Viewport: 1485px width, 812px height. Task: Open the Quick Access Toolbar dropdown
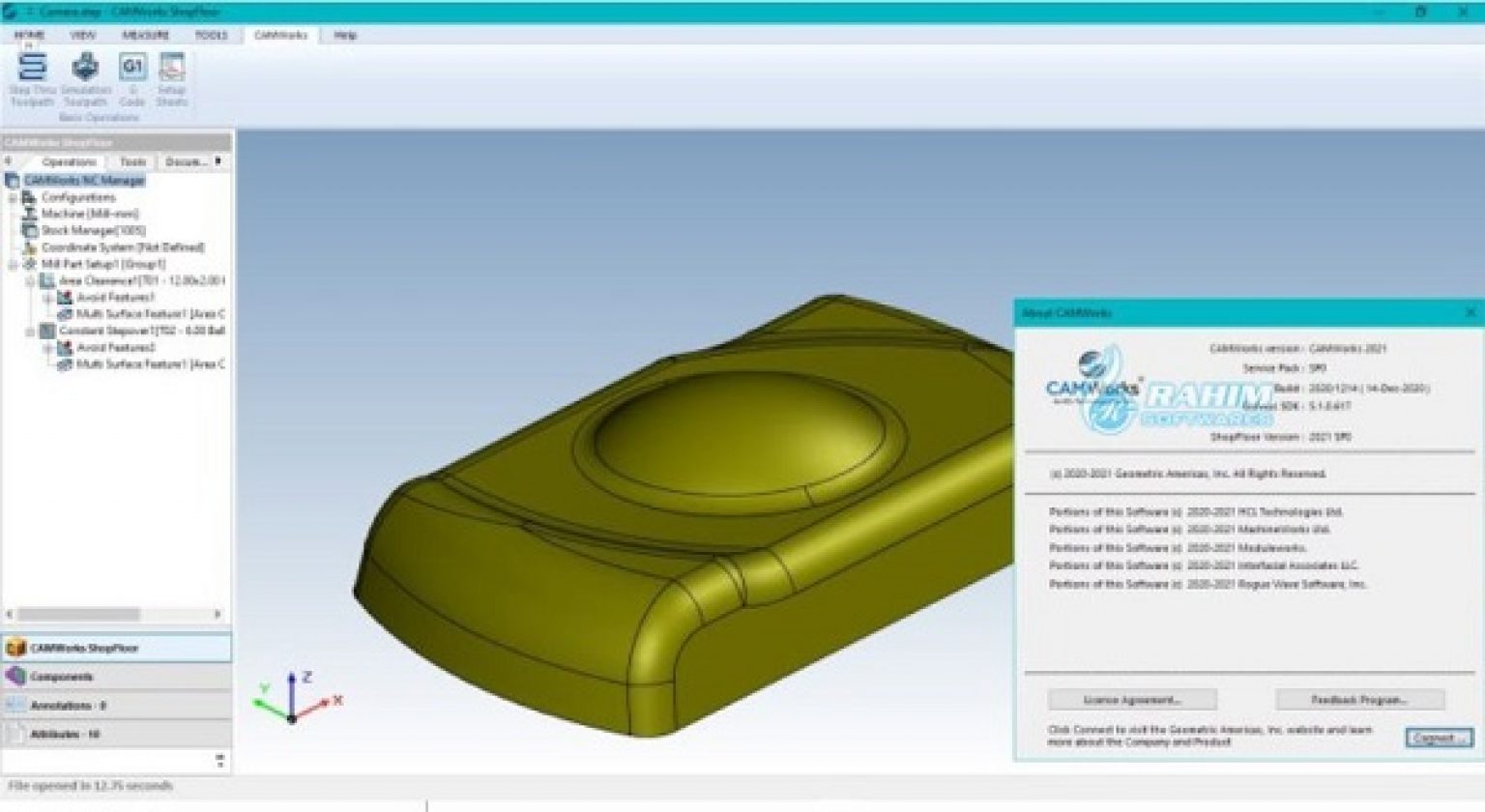pyautogui.click(x=30, y=12)
